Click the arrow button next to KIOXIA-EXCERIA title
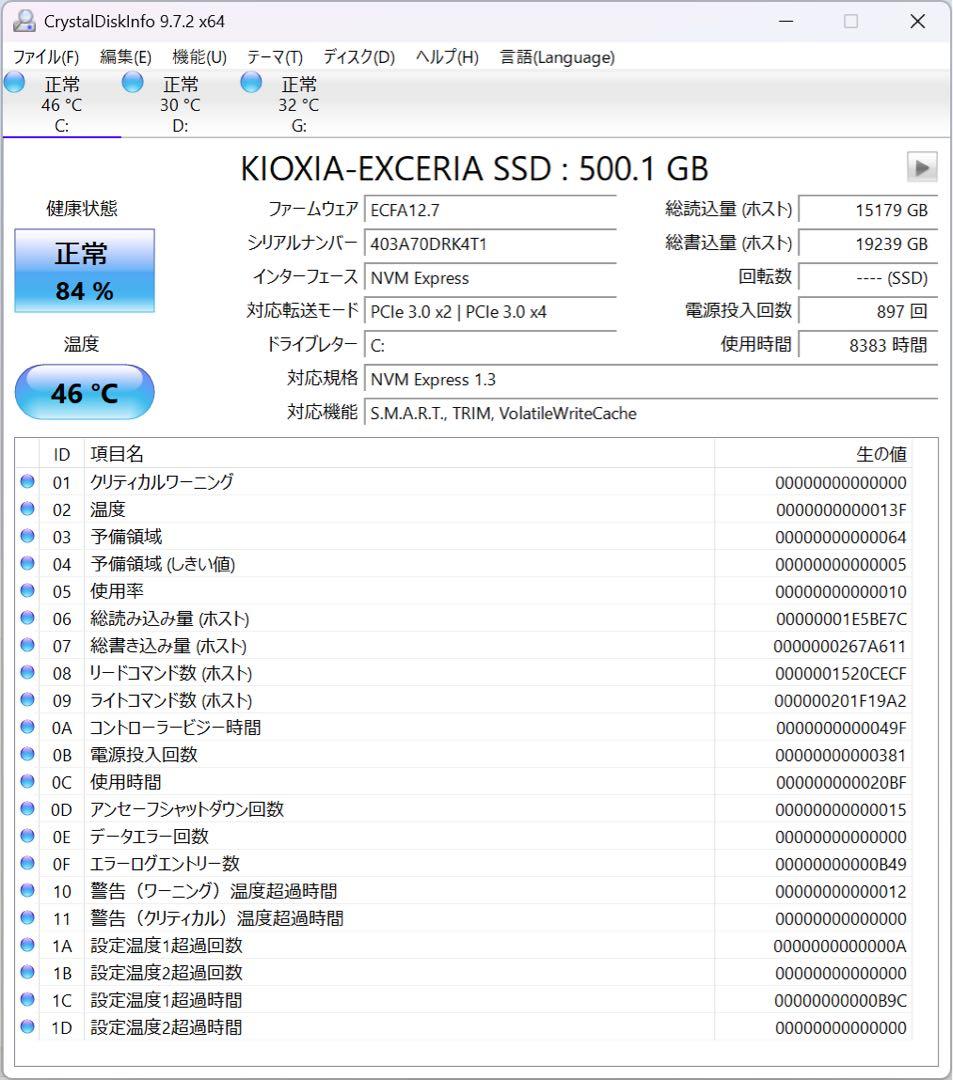The width and height of the screenshot is (953, 1080). 921,168
